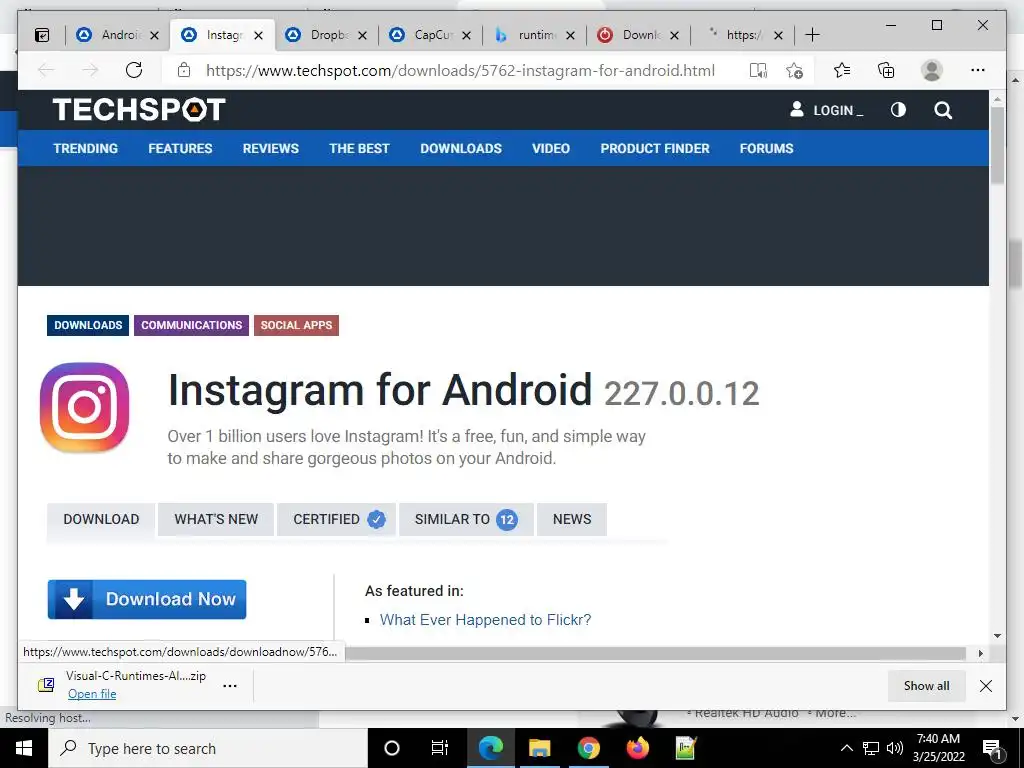Click the user profile avatar icon

click(932, 71)
